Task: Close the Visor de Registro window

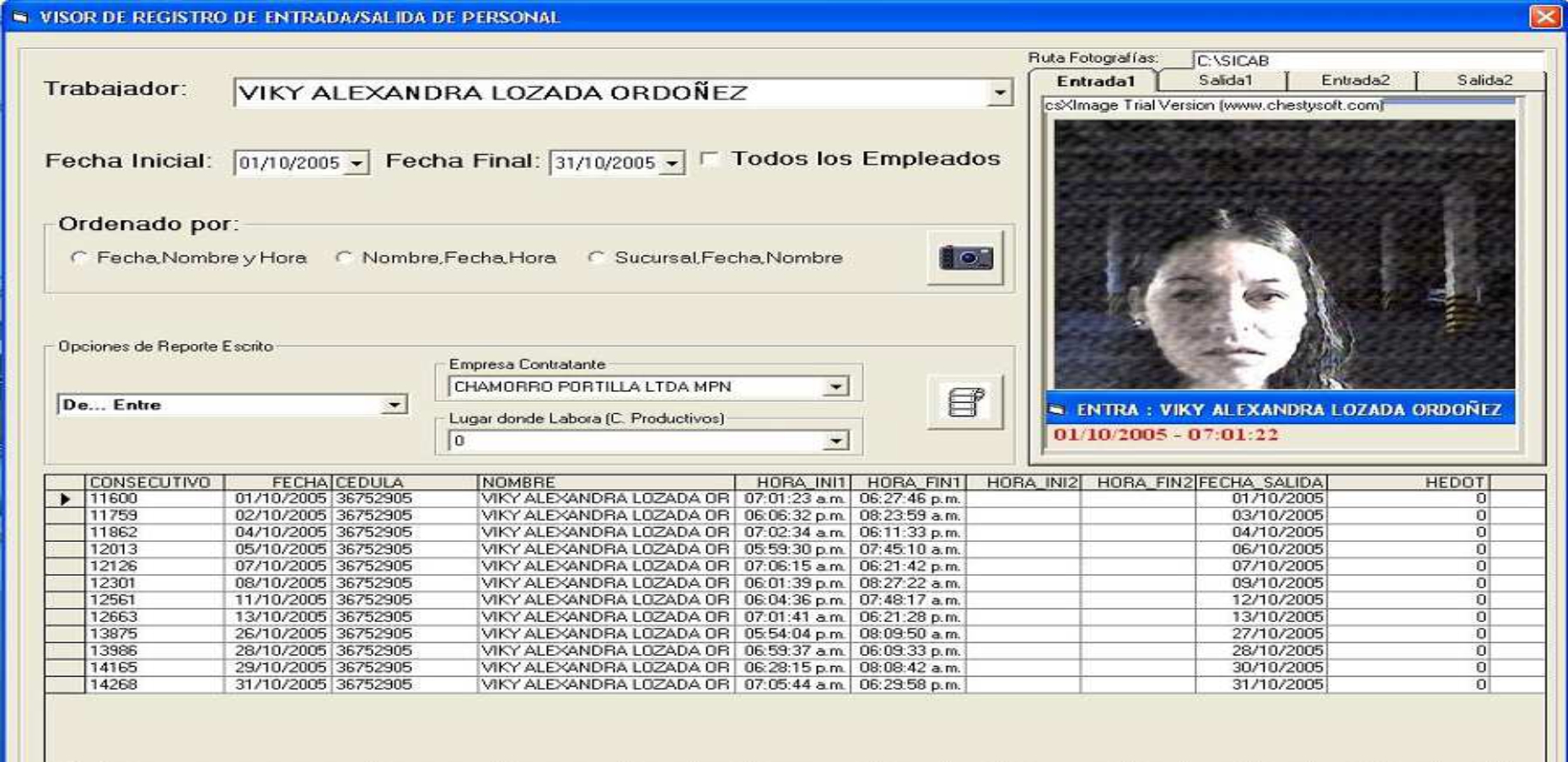Action: tap(1544, 17)
